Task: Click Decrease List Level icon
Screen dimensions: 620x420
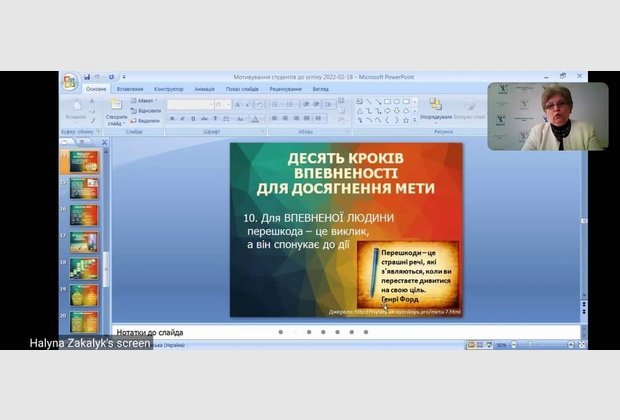Action: [306, 104]
